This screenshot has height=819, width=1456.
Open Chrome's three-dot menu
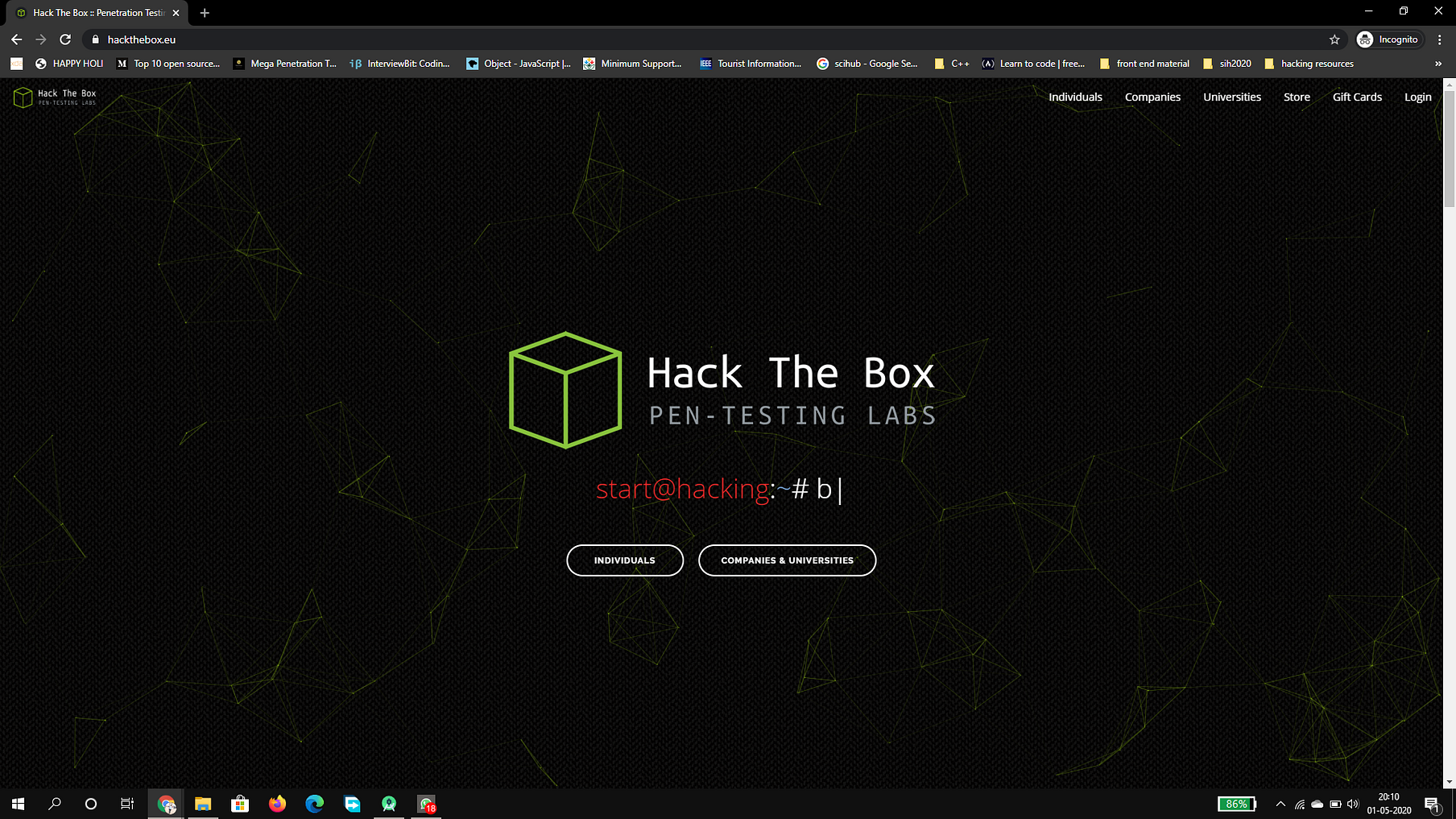click(x=1441, y=39)
